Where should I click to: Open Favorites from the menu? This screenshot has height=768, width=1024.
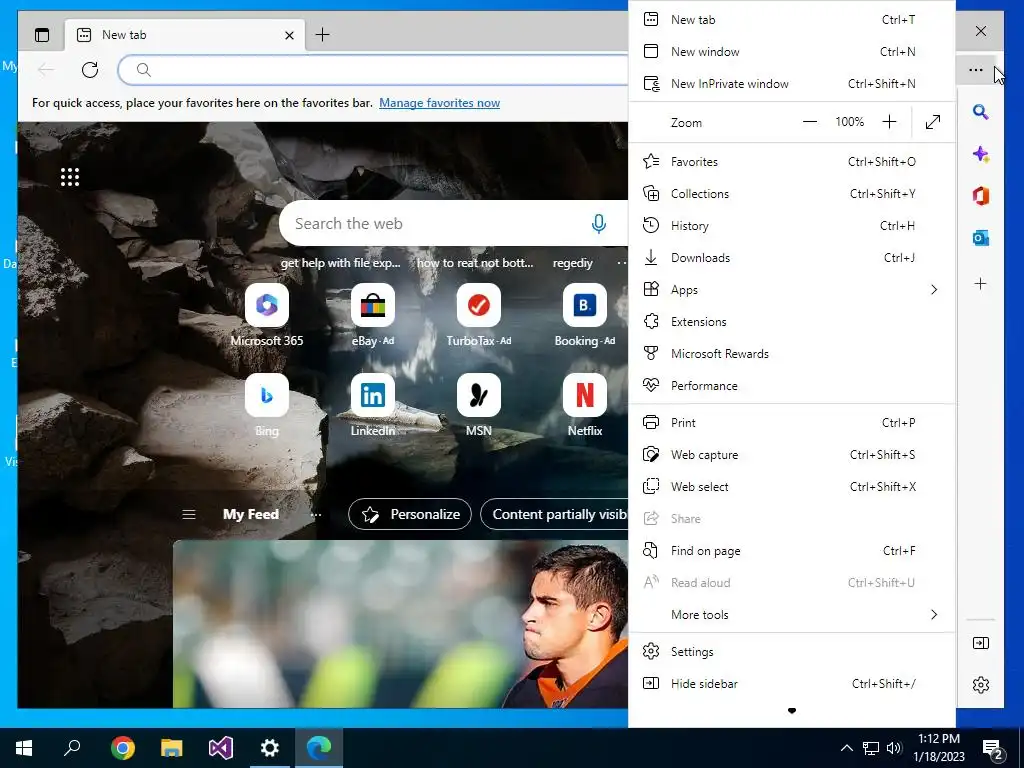tap(792, 161)
